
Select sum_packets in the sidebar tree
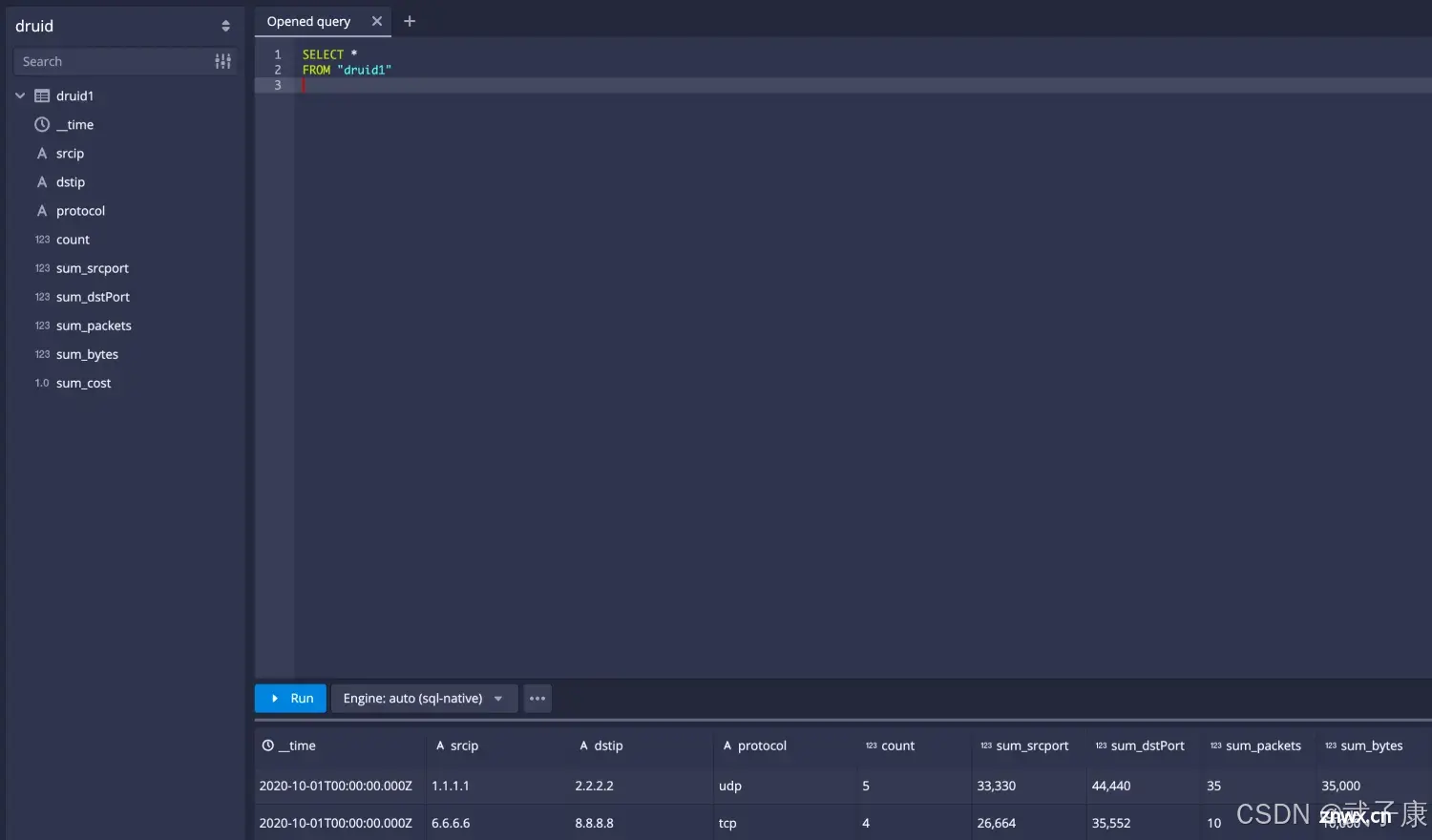point(94,325)
